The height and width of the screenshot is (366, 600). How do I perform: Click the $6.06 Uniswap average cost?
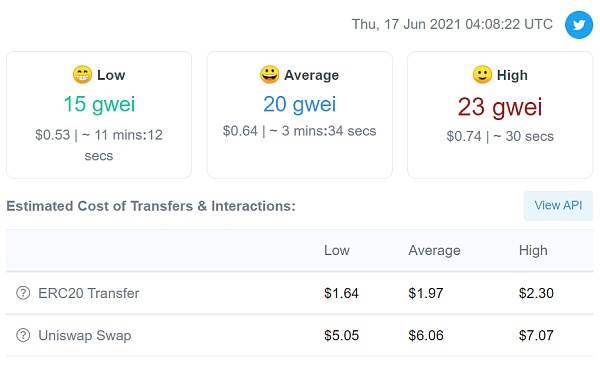pyautogui.click(x=426, y=335)
